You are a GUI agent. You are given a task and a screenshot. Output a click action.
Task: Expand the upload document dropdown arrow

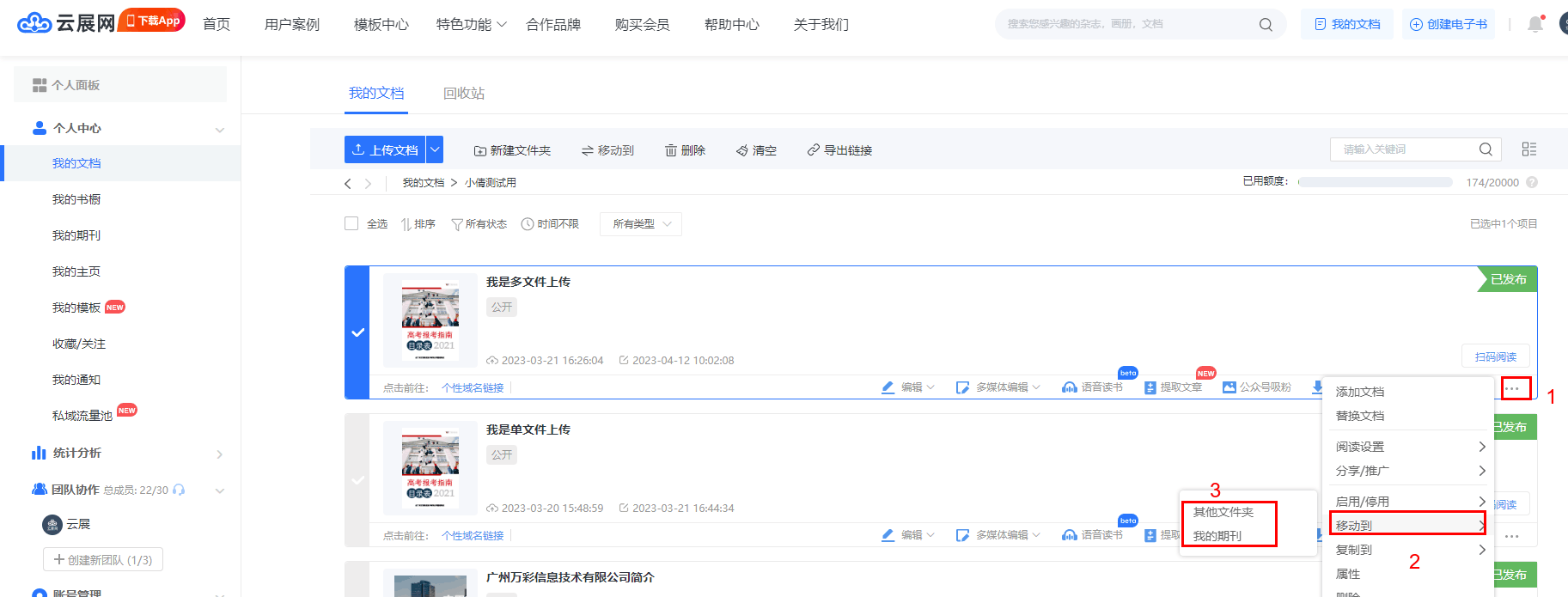[436, 149]
